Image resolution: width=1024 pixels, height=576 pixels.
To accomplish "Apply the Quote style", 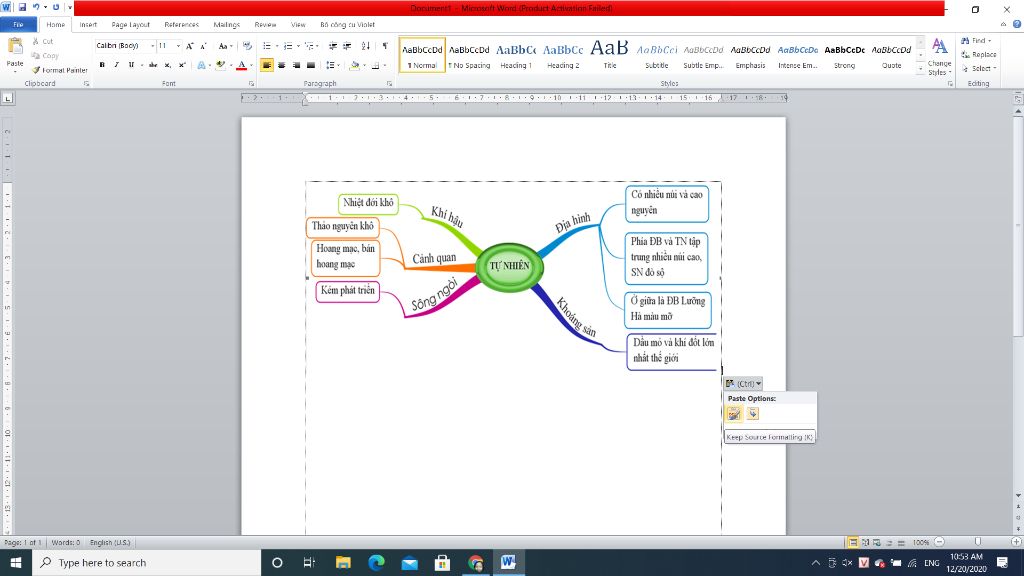I will [891, 55].
